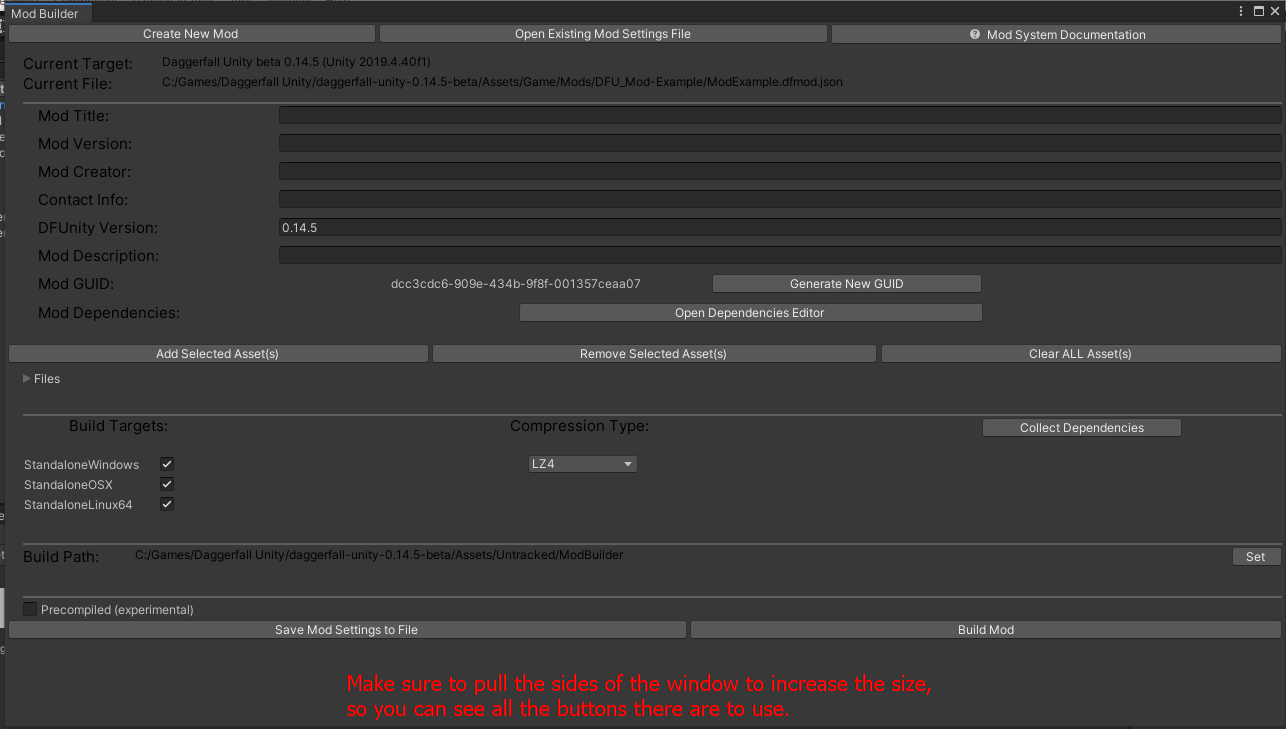Click the Compression Type label
Screen dimensions: 1286x729
[580, 426]
